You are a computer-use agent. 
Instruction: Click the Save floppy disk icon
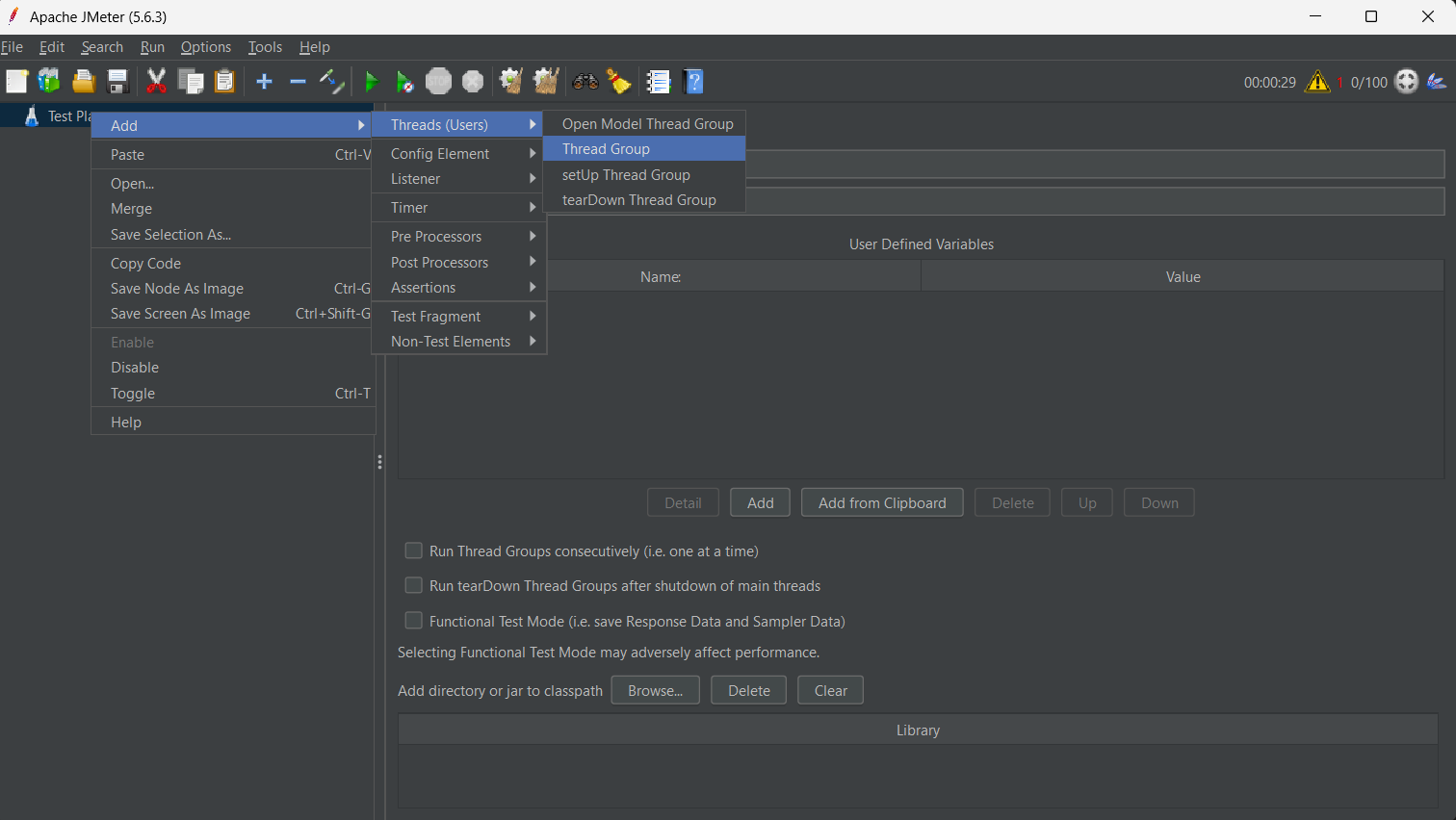[117, 82]
